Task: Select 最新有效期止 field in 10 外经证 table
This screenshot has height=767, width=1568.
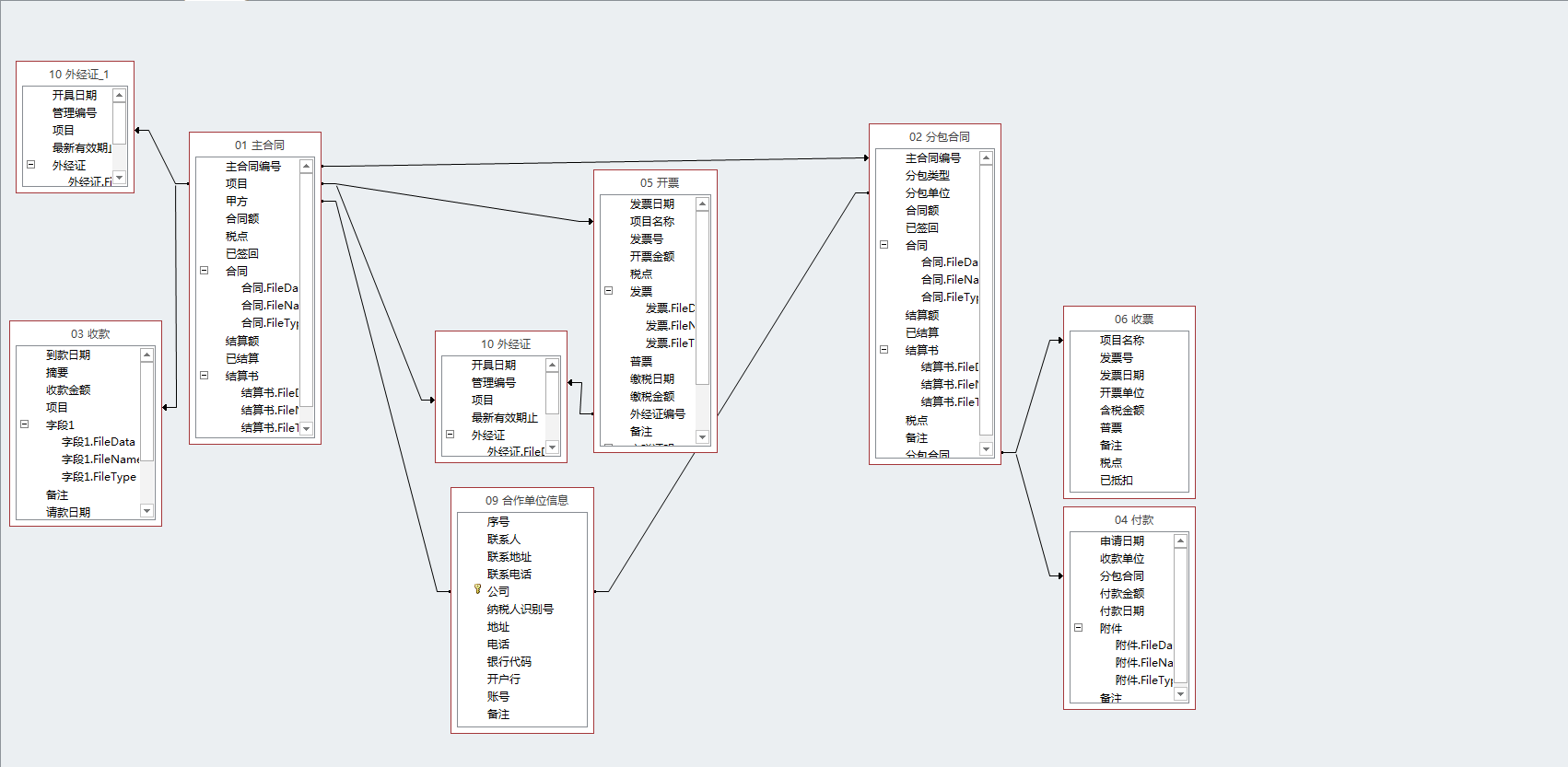Action: (505, 417)
